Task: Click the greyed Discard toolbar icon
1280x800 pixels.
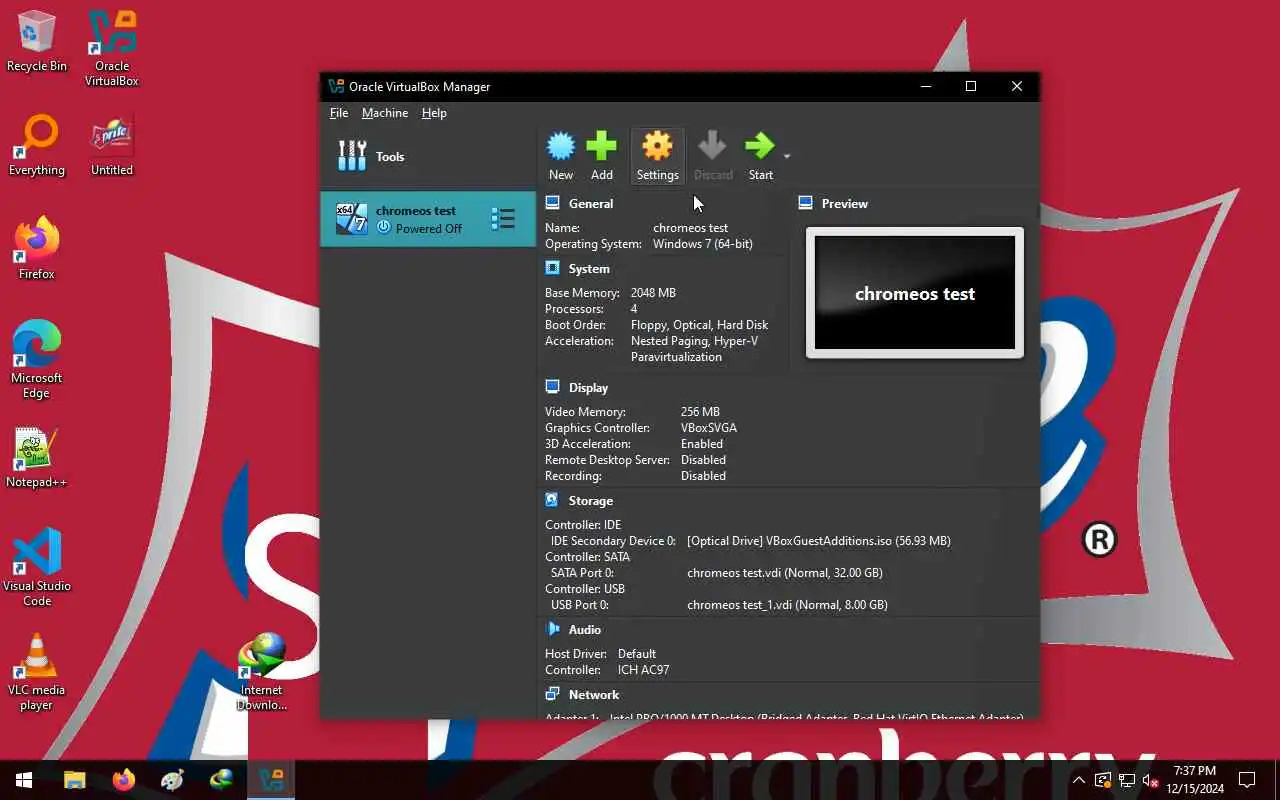Action: (713, 156)
